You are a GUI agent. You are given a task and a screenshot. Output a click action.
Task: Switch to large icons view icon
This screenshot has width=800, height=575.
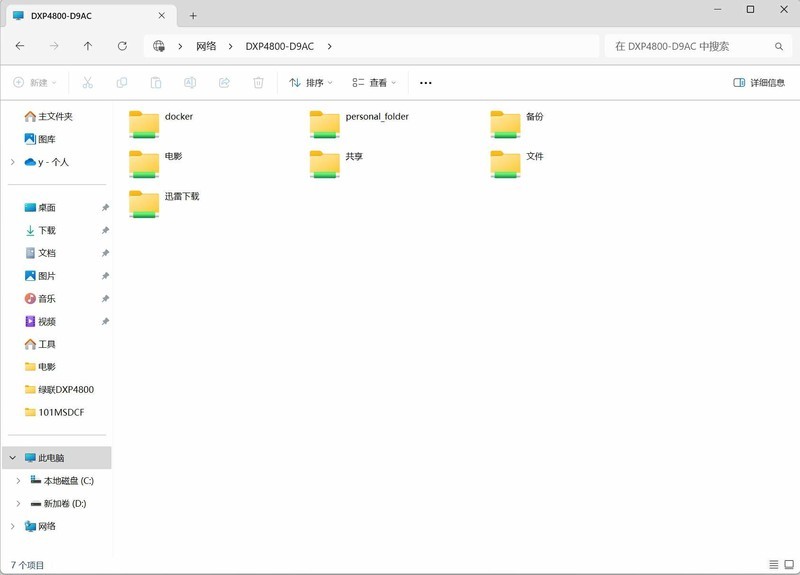pos(789,564)
